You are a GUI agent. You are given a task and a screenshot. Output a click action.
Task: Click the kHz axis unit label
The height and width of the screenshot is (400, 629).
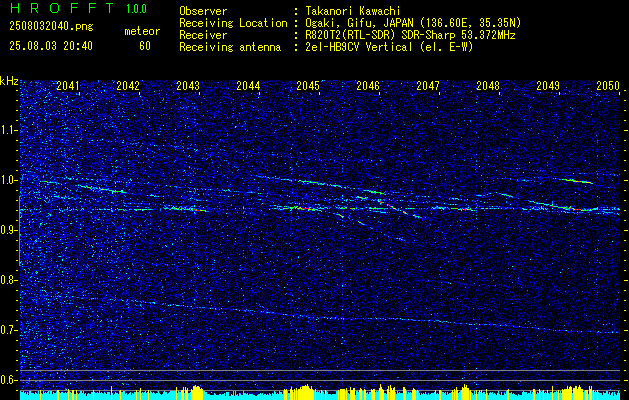click(x=9, y=81)
